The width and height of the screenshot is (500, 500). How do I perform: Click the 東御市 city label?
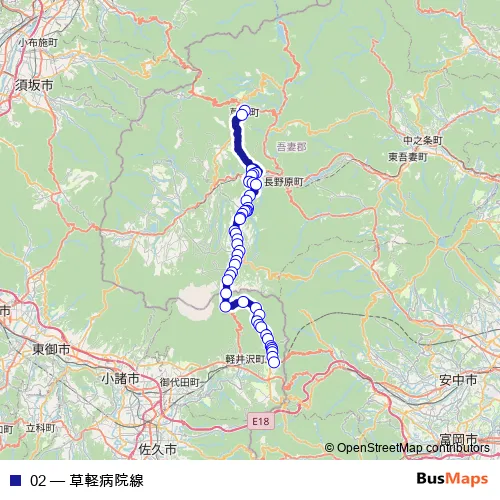click(x=51, y=349)
